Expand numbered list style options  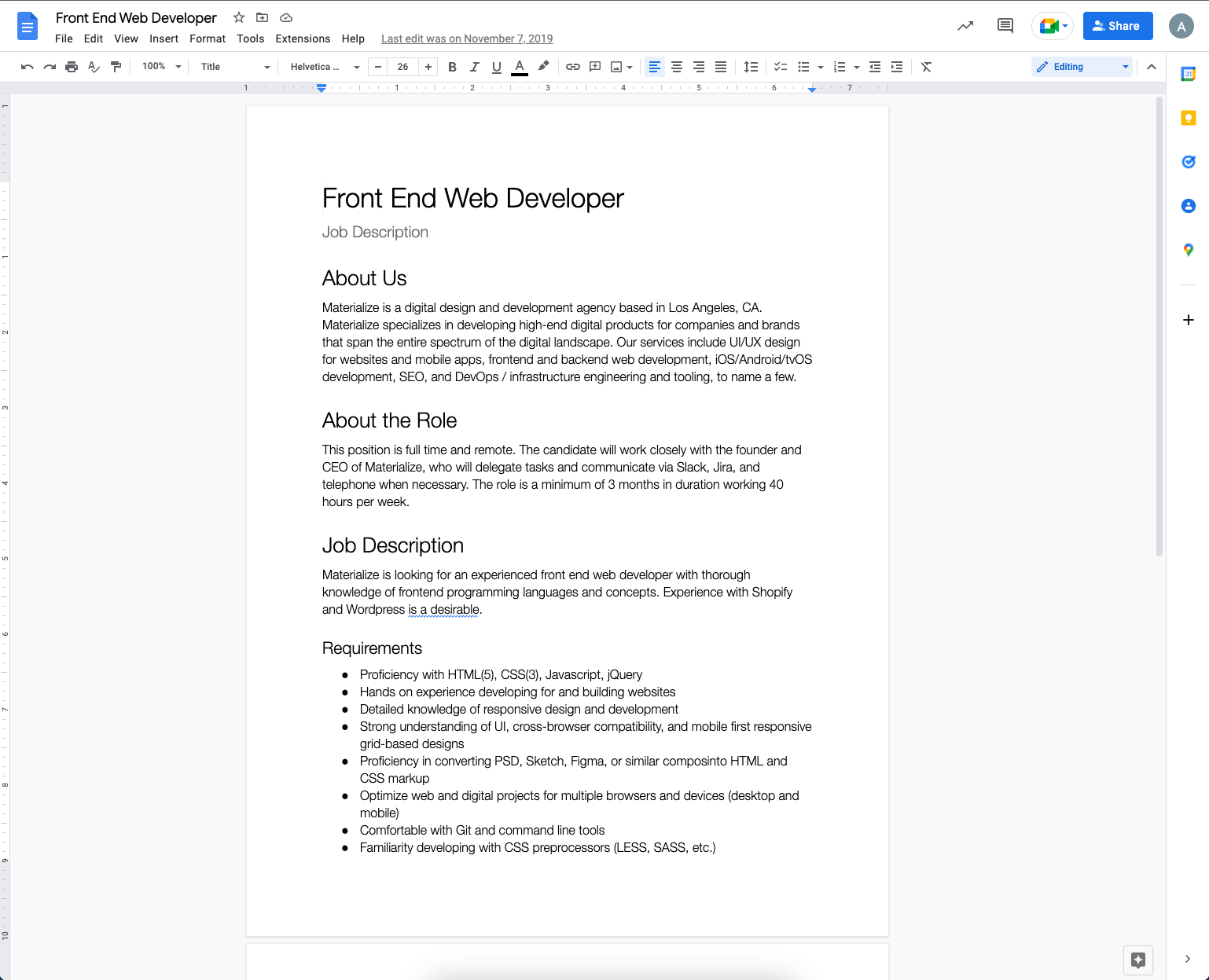pyautogui.click(x=856, y=67)
